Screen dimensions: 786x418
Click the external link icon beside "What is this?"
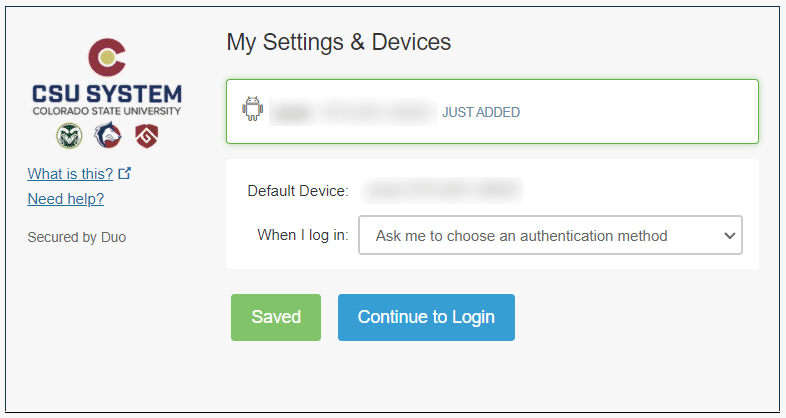[125, 173]
